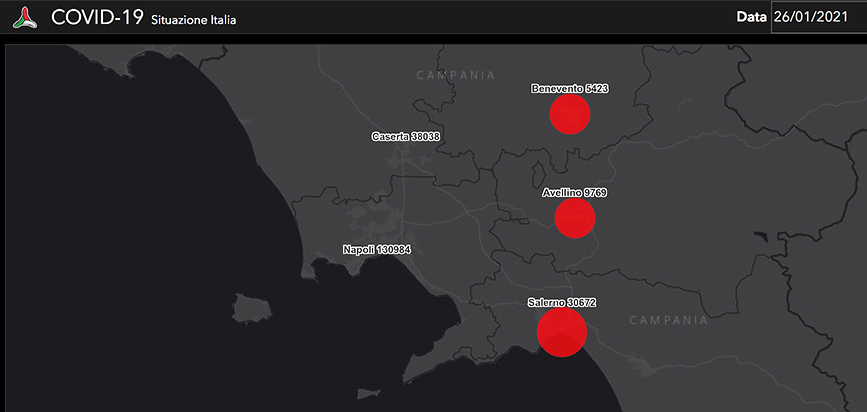Select the Salerno red circle marker
This screenshot has width=867, height=412.
tap(562, 332)
